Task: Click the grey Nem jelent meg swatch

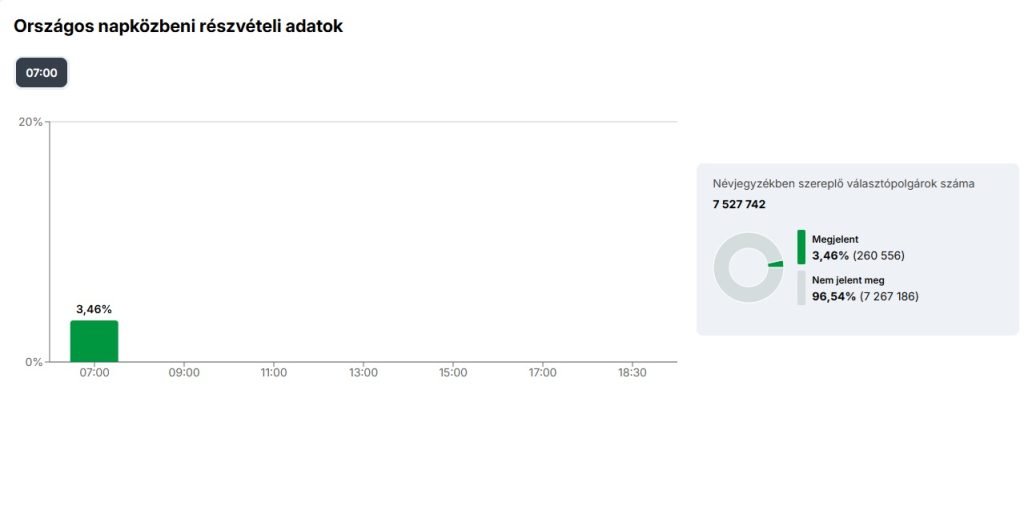Action: coord(801,288)
